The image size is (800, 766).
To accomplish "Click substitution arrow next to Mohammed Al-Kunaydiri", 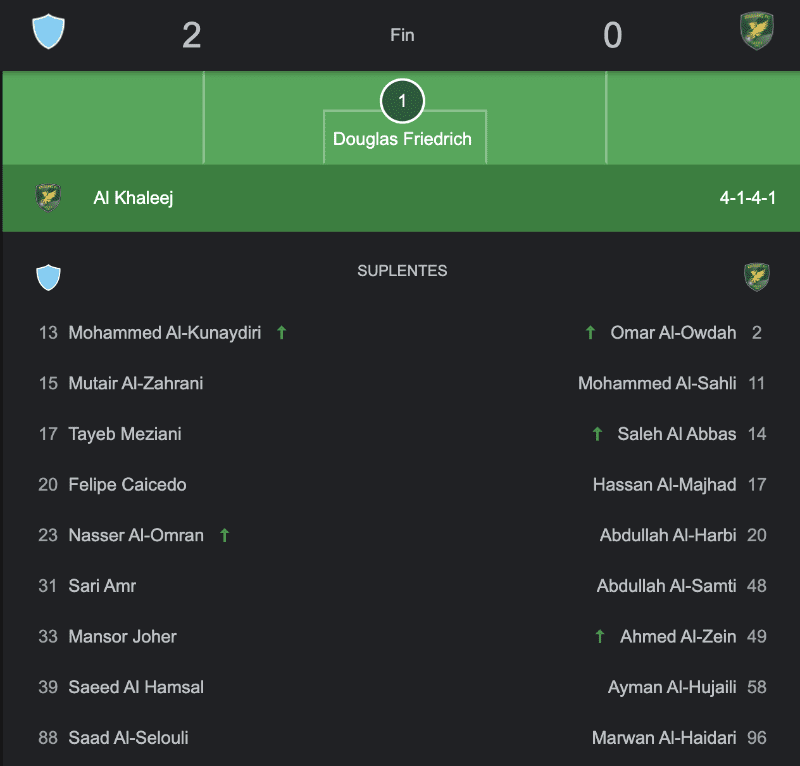I will click(x=282, y=332).
